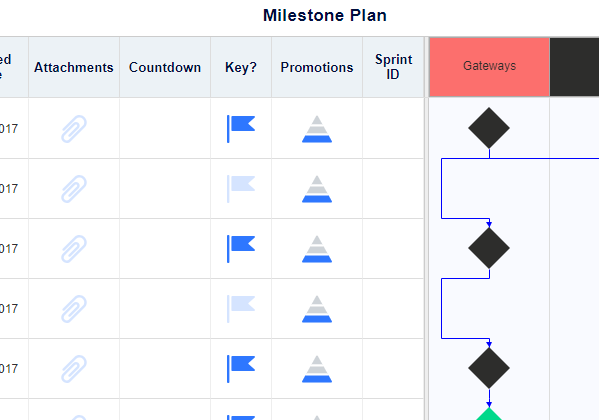Screen dimensions: 599x420
Task: Sort by the Attachments column header
Action: click(x=74, y=67)
